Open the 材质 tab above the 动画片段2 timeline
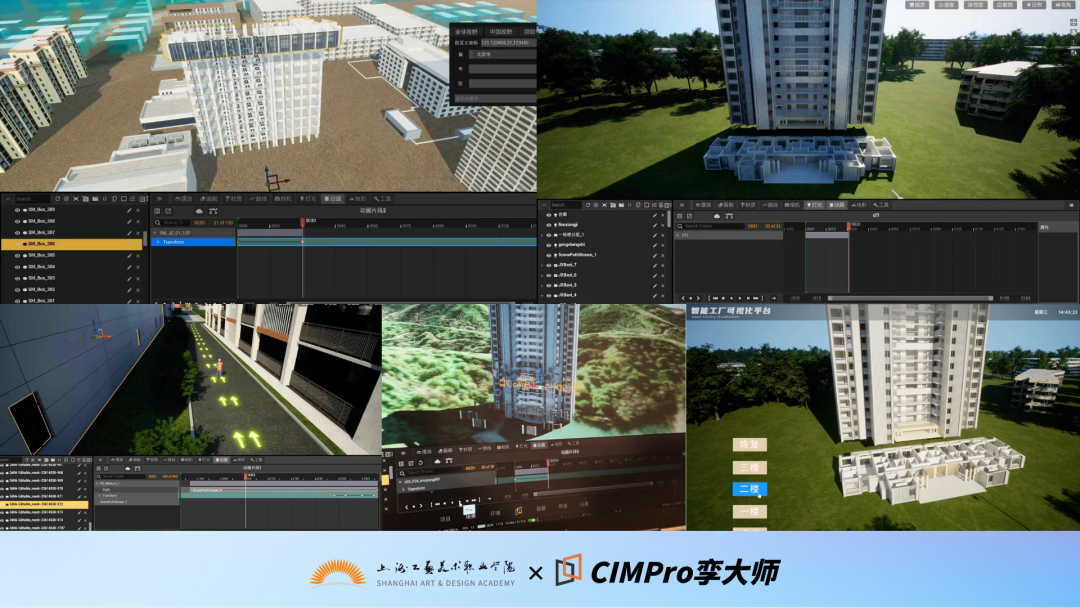The width and height of the screenshot is (1080, 608). tap(233, 199)
